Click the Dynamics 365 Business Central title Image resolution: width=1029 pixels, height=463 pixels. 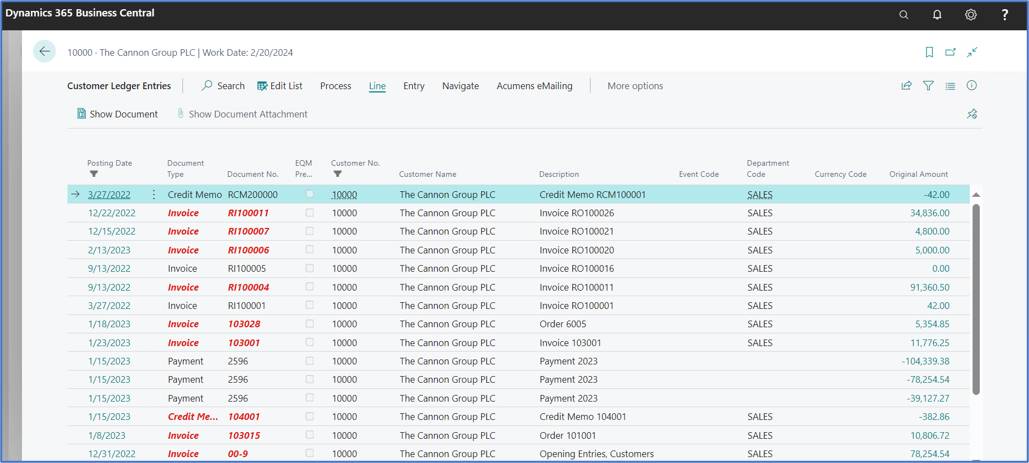(80, 12)
